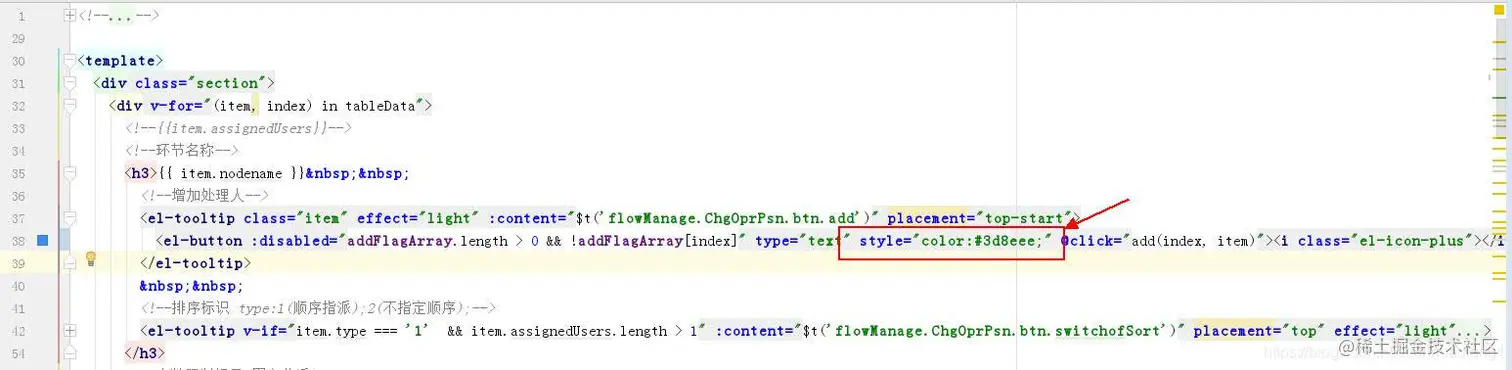Expand the folded el-tooltip block on line 42
The width and height of the screenshot is (1512, 370).
tap(70, 330)
